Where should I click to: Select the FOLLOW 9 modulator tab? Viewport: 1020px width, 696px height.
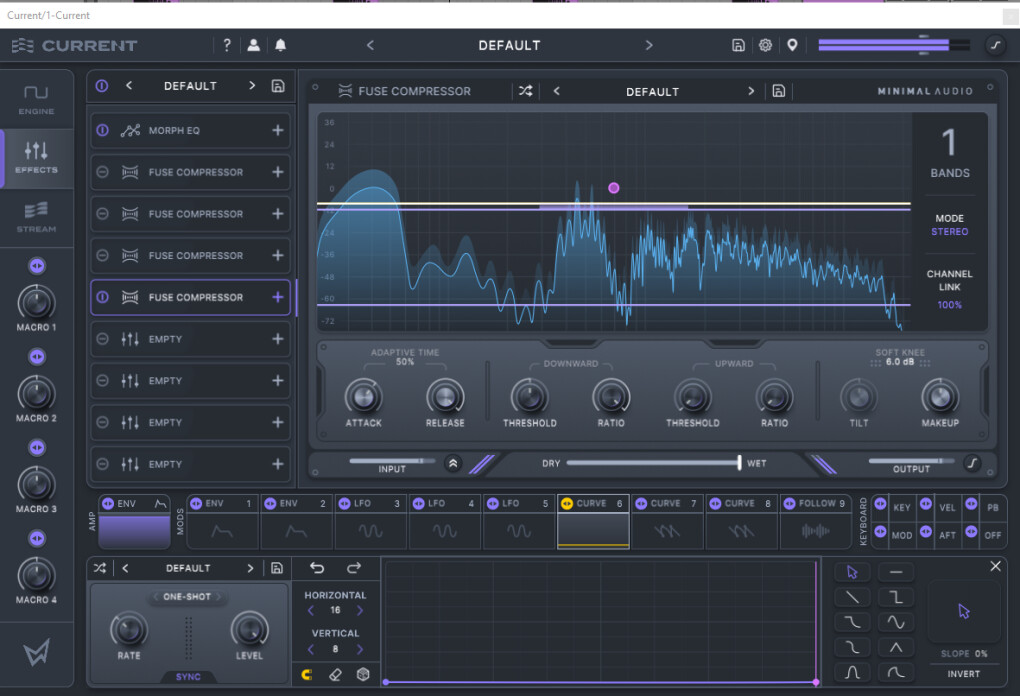816,522
